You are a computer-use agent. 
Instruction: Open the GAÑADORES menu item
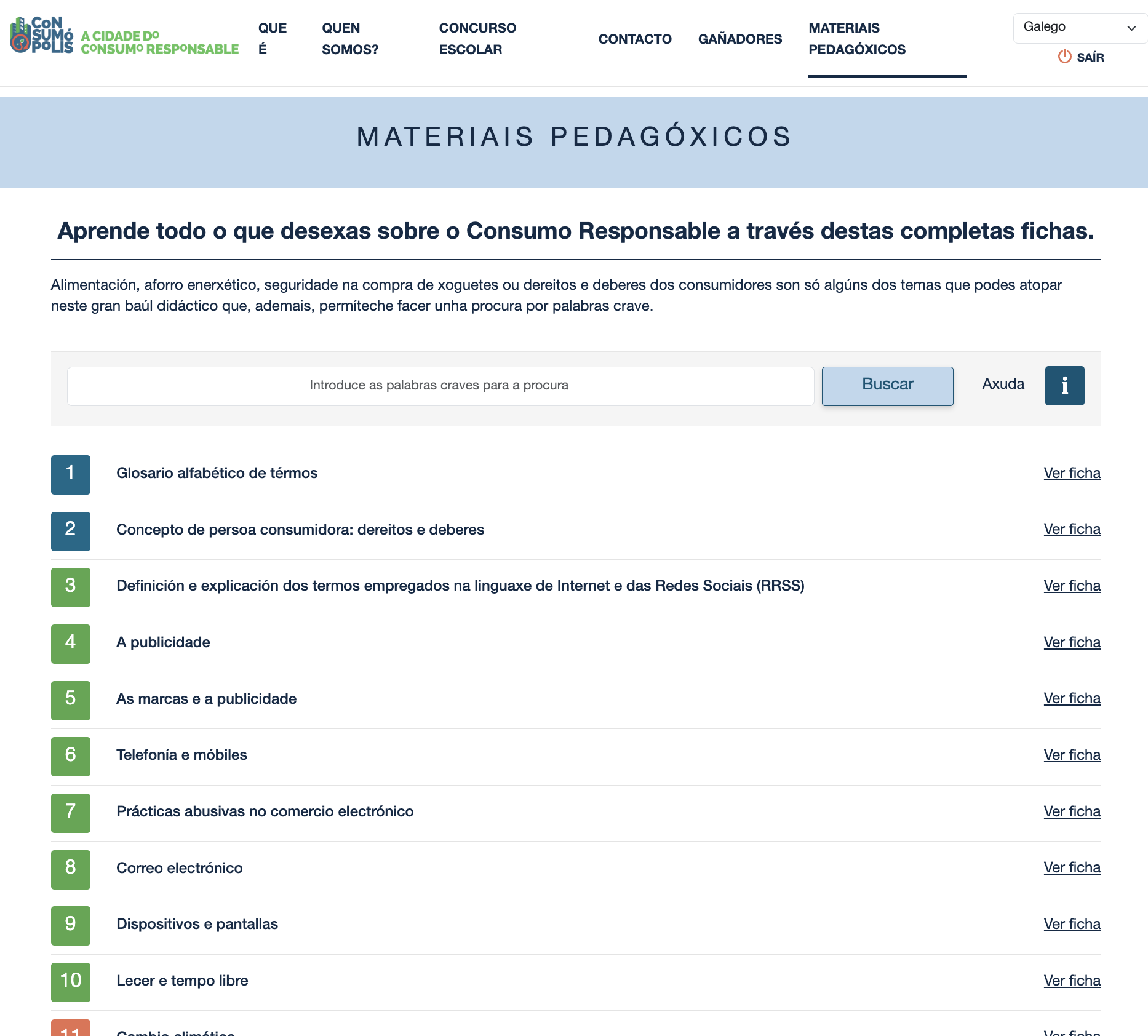(740, 39)
